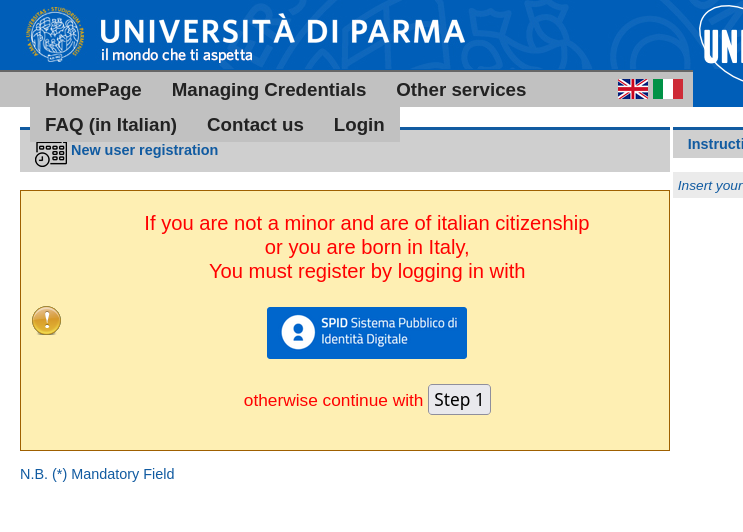The image size is (743, 532).
Task: Click the New user registration link
Action: 144,150
